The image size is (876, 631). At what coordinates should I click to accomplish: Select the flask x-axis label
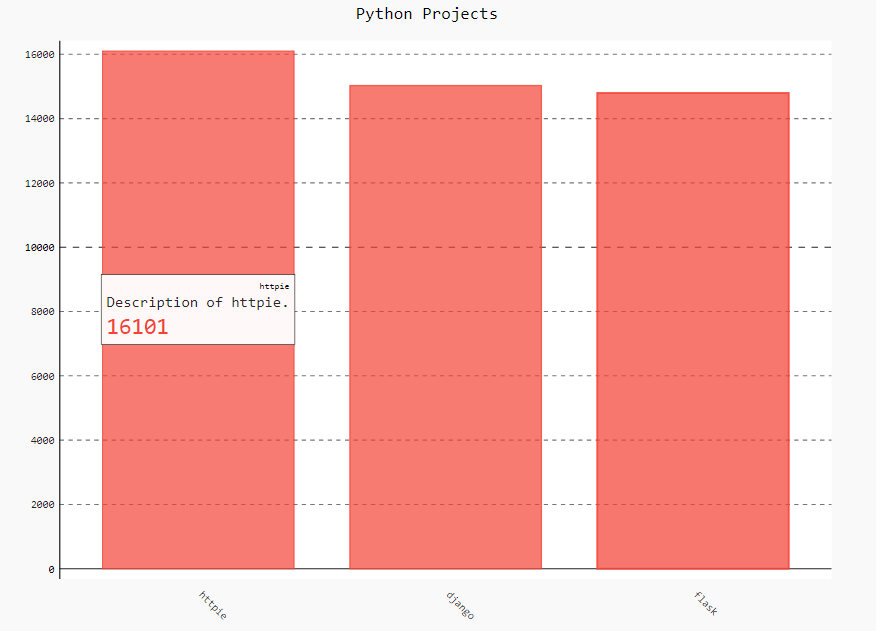[x=706, y=603]
